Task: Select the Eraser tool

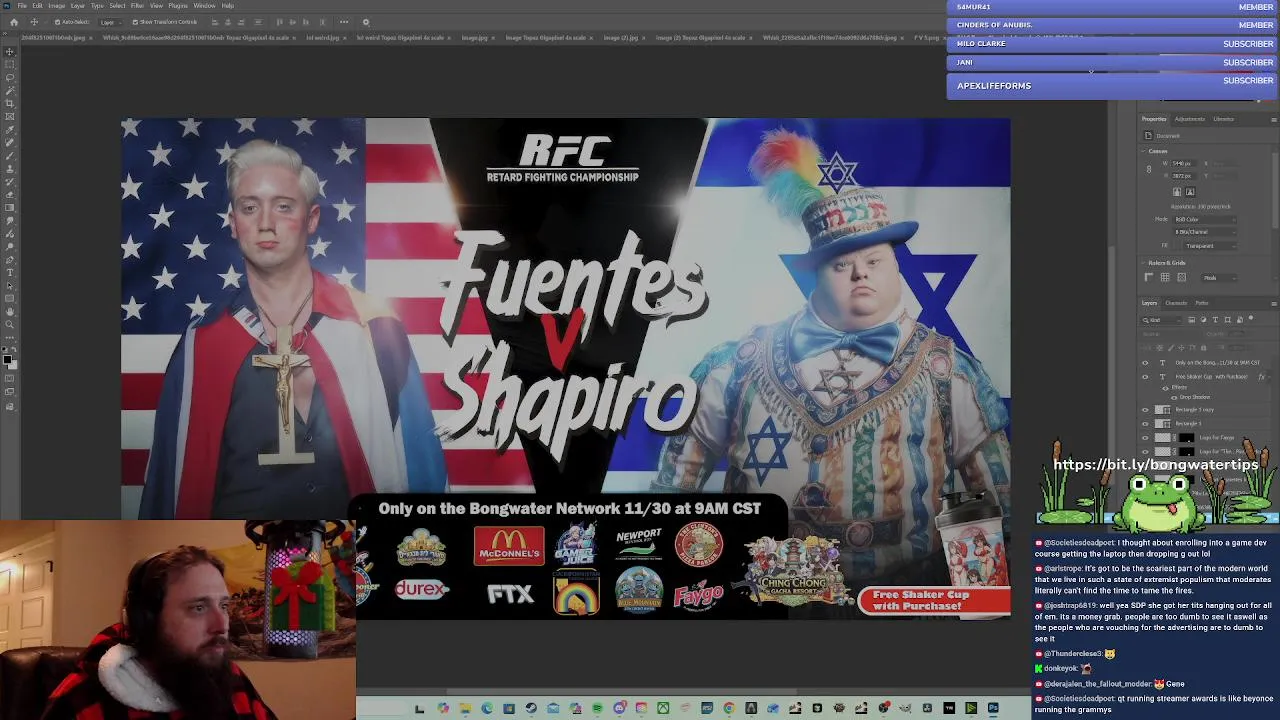Action: point(10,194)
